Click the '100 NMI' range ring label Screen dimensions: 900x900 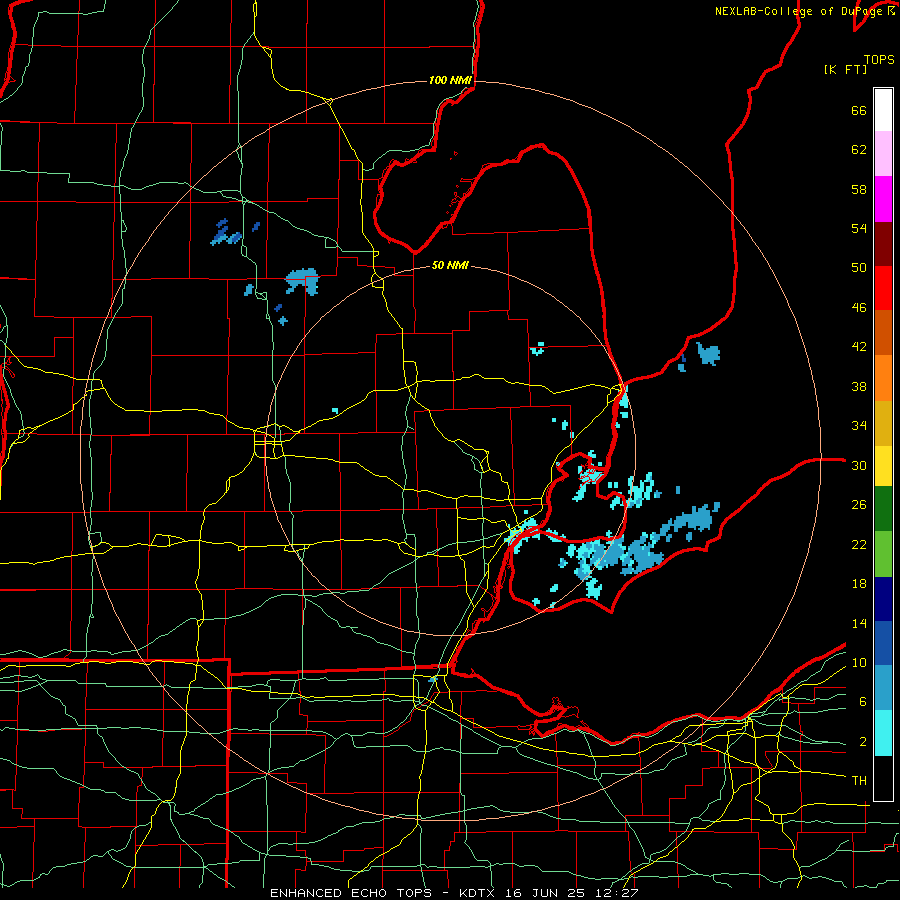(x=450, y=80)
